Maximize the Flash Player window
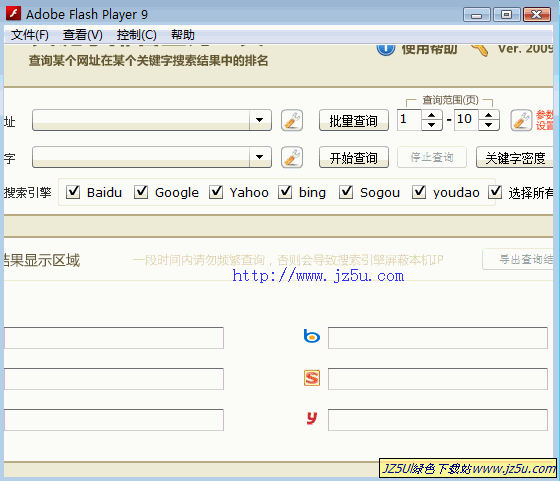The width and height of the screenshot is (560, 481). [x=506, y=15]
